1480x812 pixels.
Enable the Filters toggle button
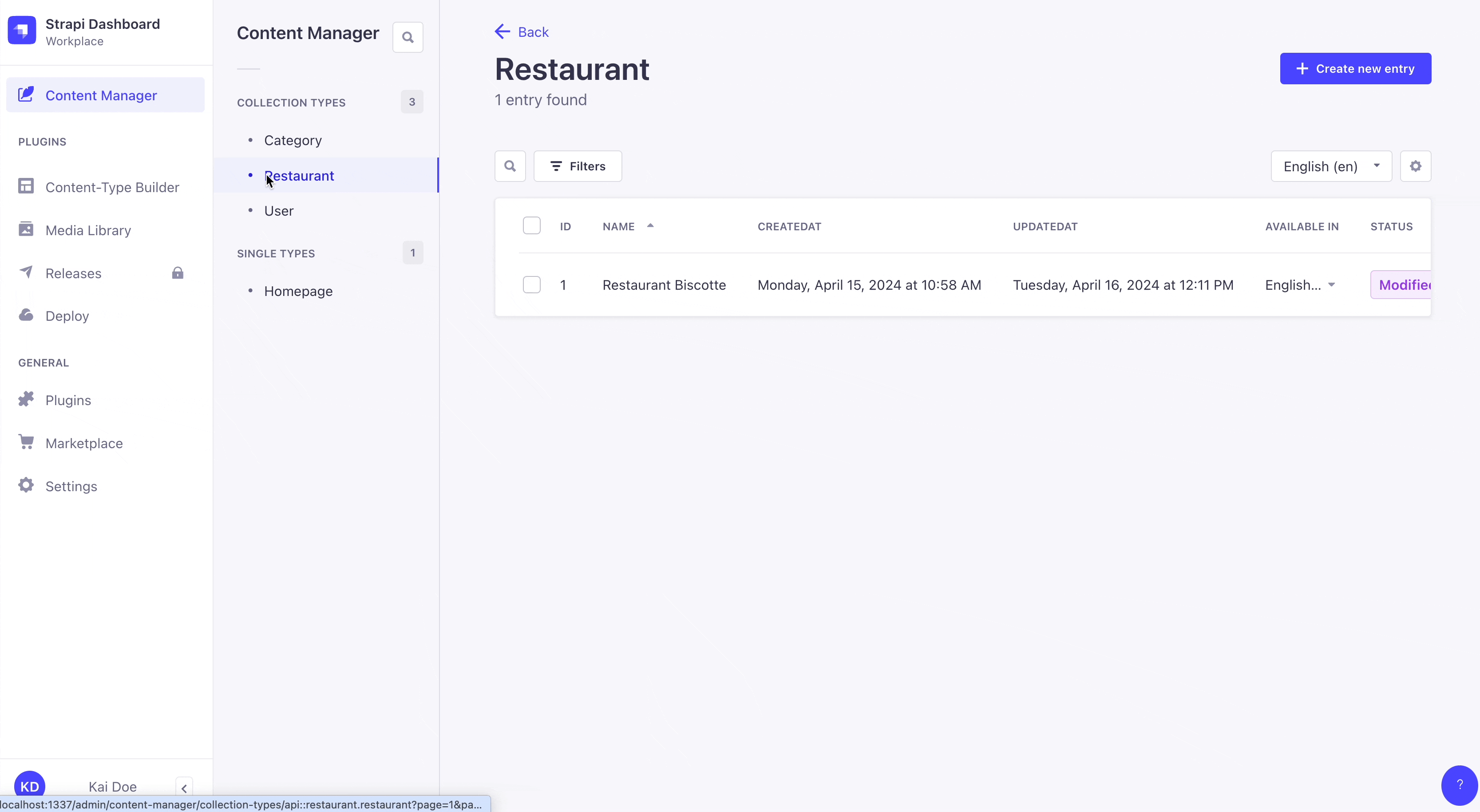point(578,166)
